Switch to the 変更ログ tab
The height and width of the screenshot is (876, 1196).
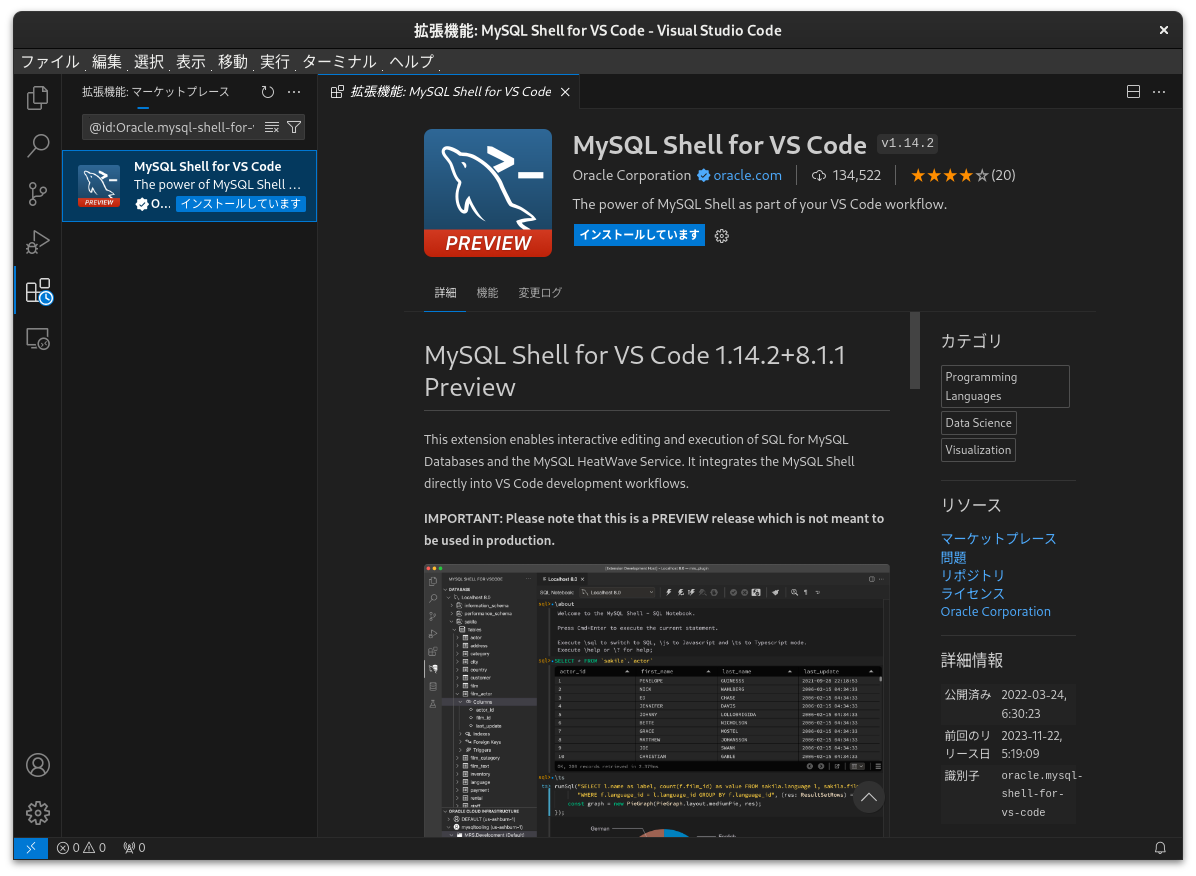[x=539, y=292]
